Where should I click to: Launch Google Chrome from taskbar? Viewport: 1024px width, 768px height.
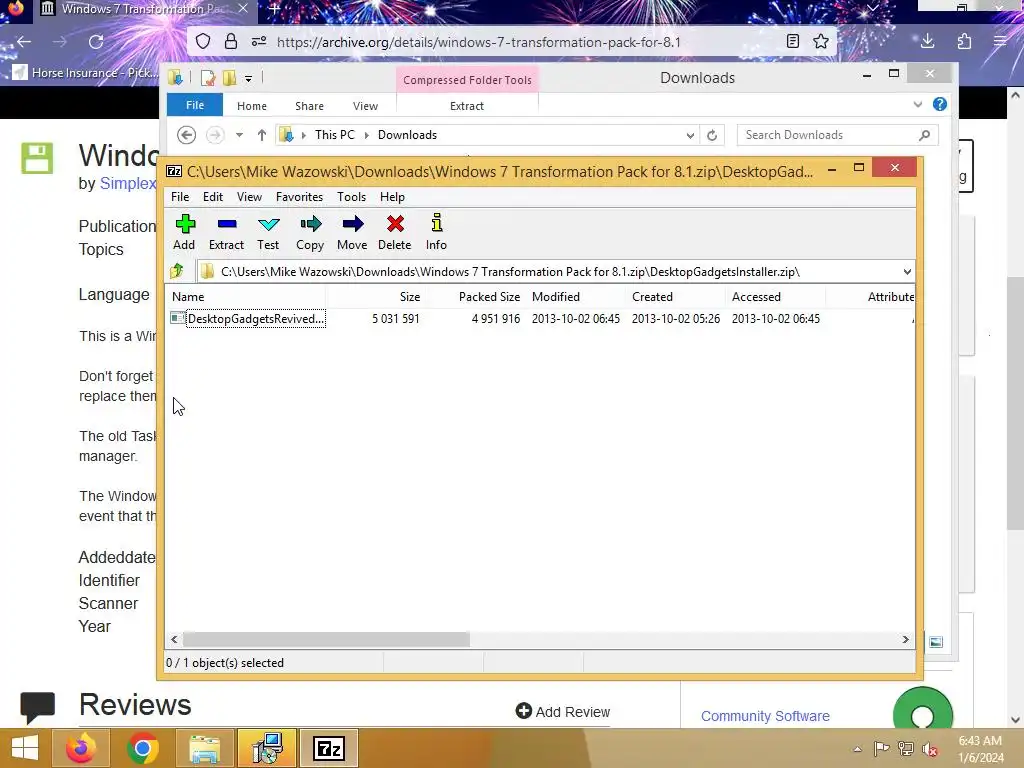pyautogui.click(x=142, y=748)
